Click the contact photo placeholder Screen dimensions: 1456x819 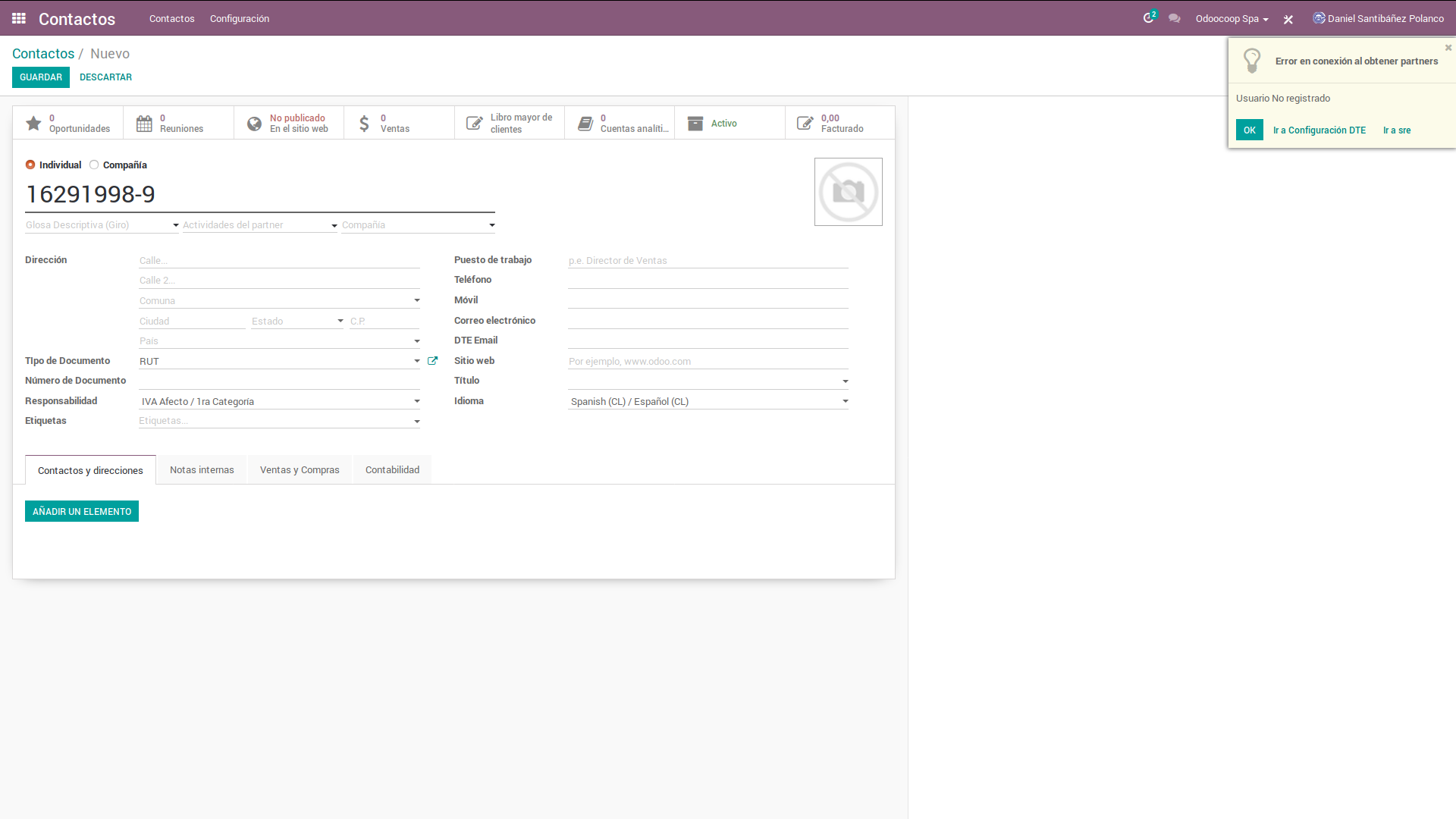click(x=848, y=192)
